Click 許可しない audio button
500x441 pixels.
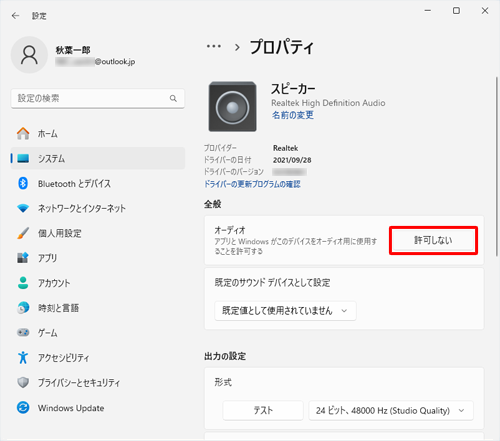[x=433, y=240]
